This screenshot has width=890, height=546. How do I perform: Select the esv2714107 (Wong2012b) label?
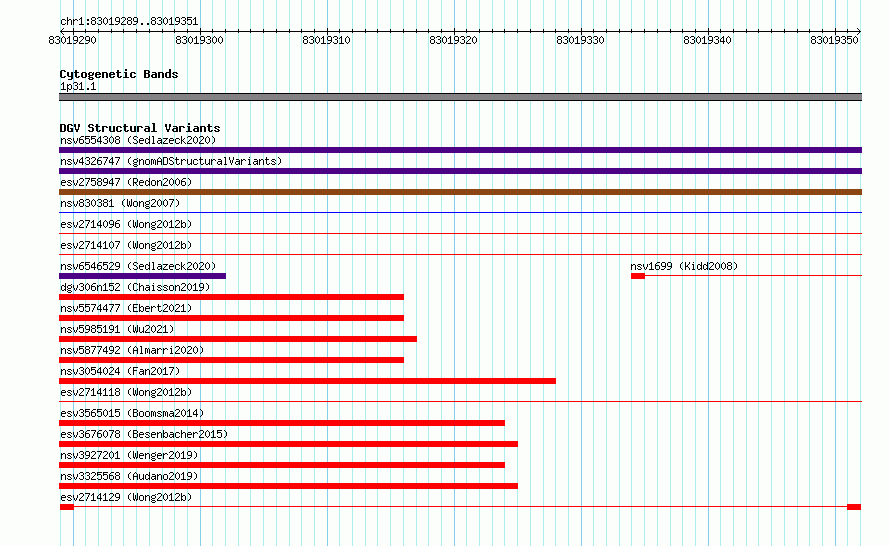[126, 245]
